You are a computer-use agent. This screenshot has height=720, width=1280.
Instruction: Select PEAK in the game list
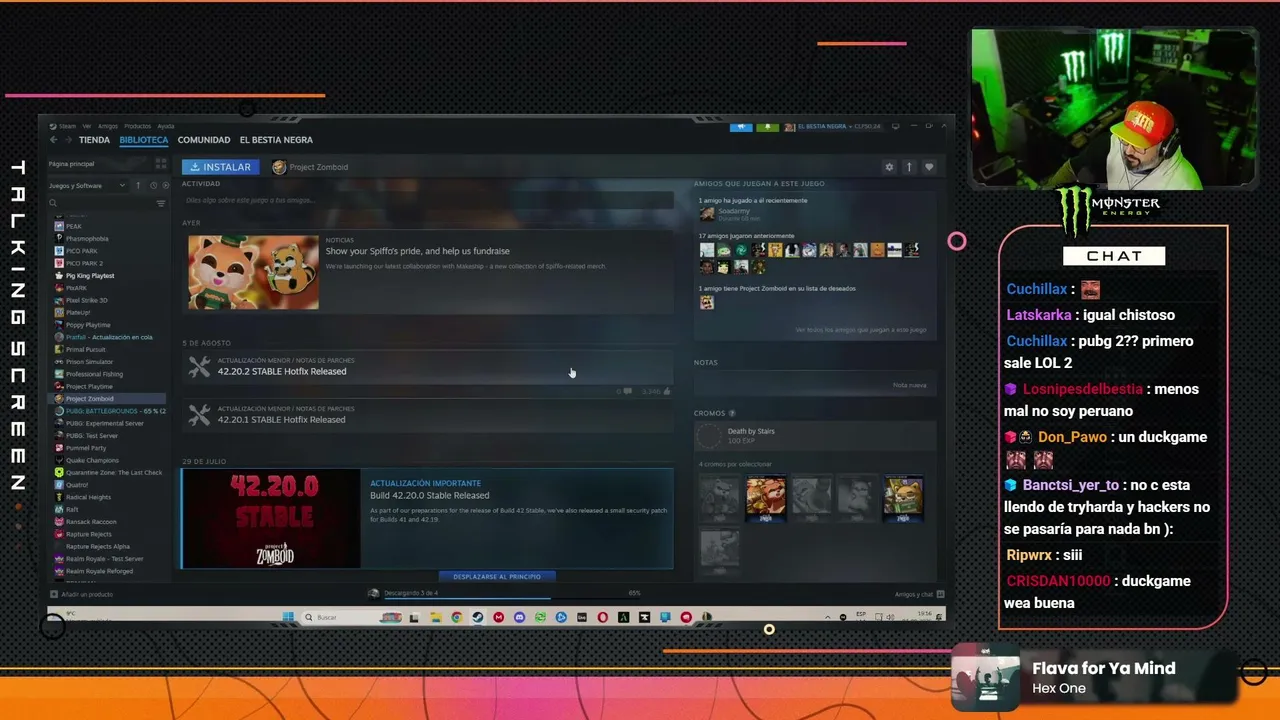74,226
